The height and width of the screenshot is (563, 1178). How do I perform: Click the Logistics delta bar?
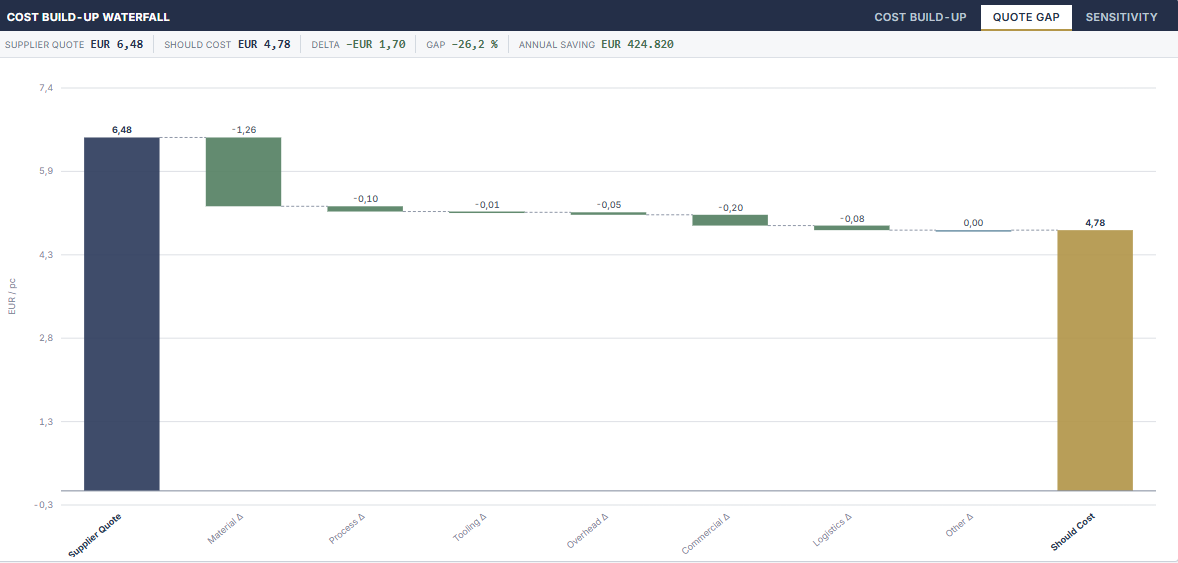pyautogui.click(x=851, y=228)
